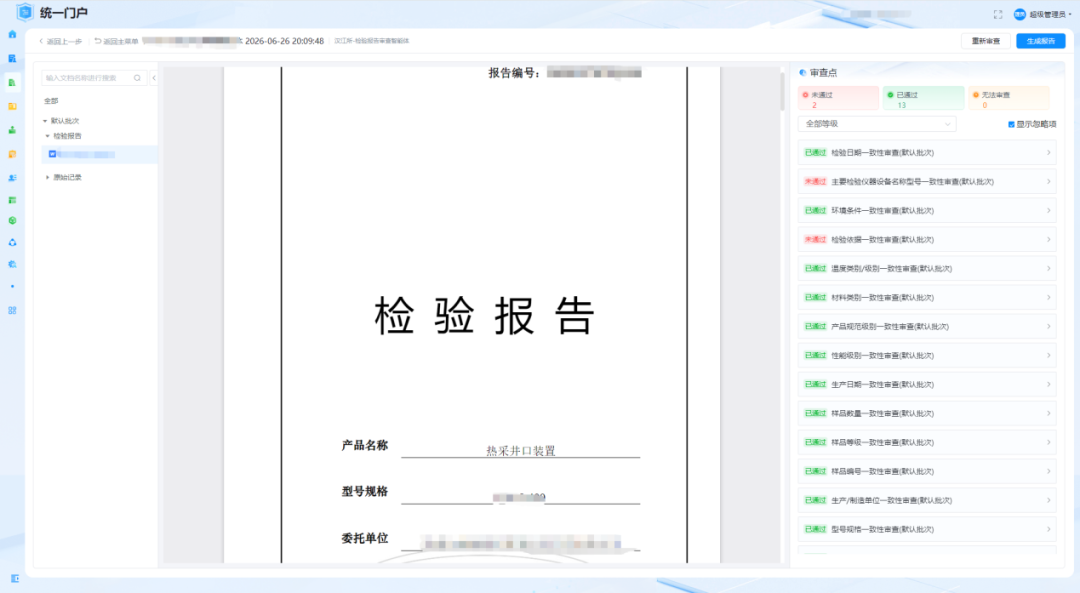Expand 主要检验仪器设备名称型号一致性审查 item
Screen dimensions: 1080x593
(926, 182)
